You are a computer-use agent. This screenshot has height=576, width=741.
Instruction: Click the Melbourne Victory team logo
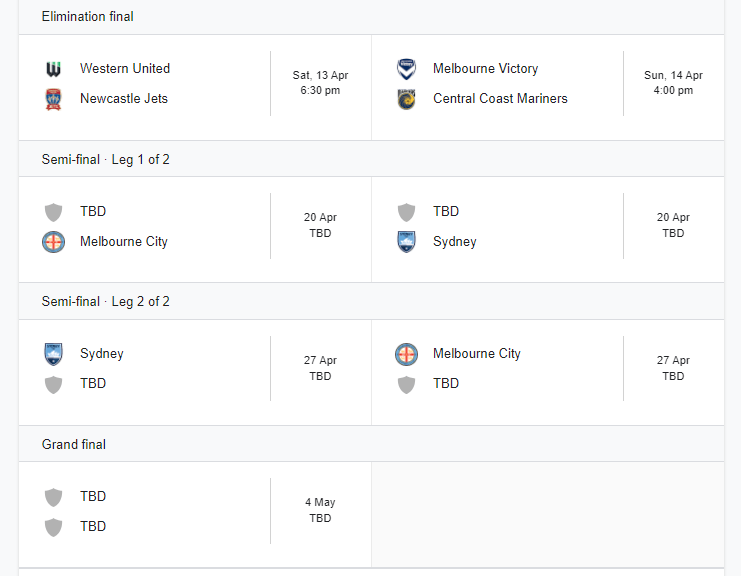pyautogui.click(x=407, y=69)
